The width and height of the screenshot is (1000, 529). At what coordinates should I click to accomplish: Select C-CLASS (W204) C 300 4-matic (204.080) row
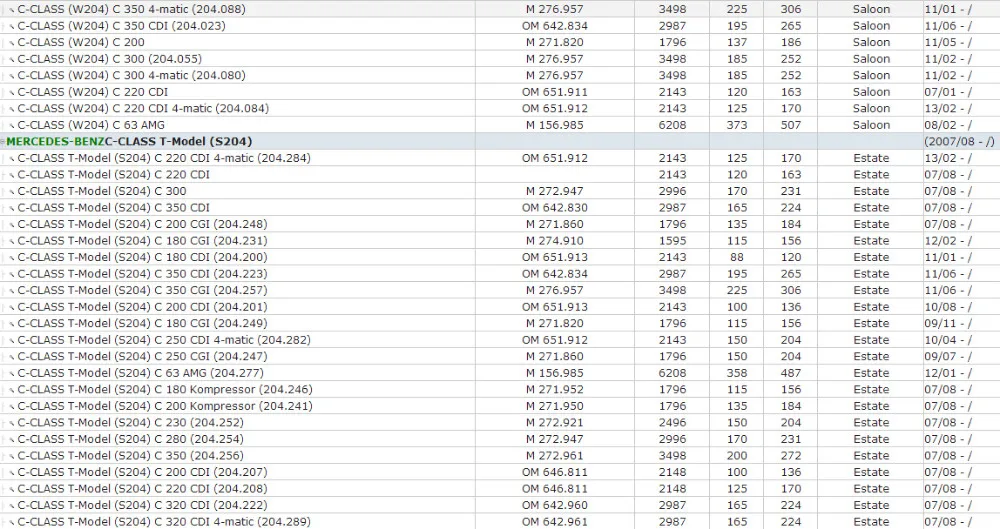pos(500,75)
